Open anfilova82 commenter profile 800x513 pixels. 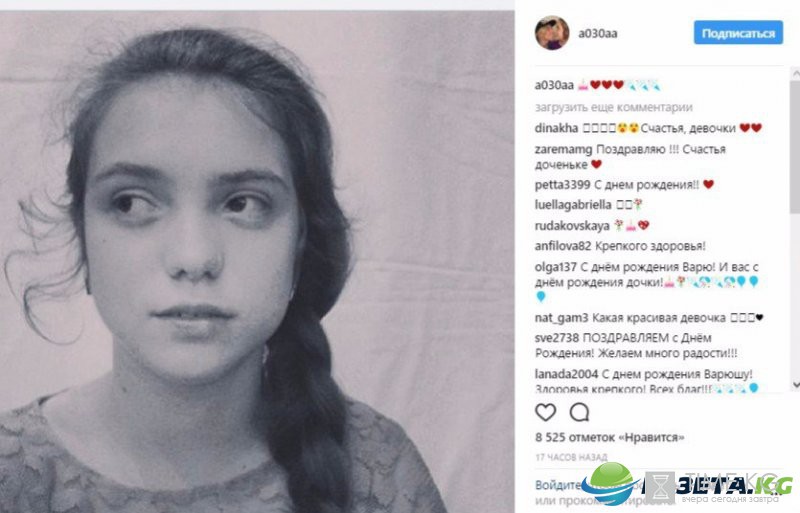click(x=563, y=246)
